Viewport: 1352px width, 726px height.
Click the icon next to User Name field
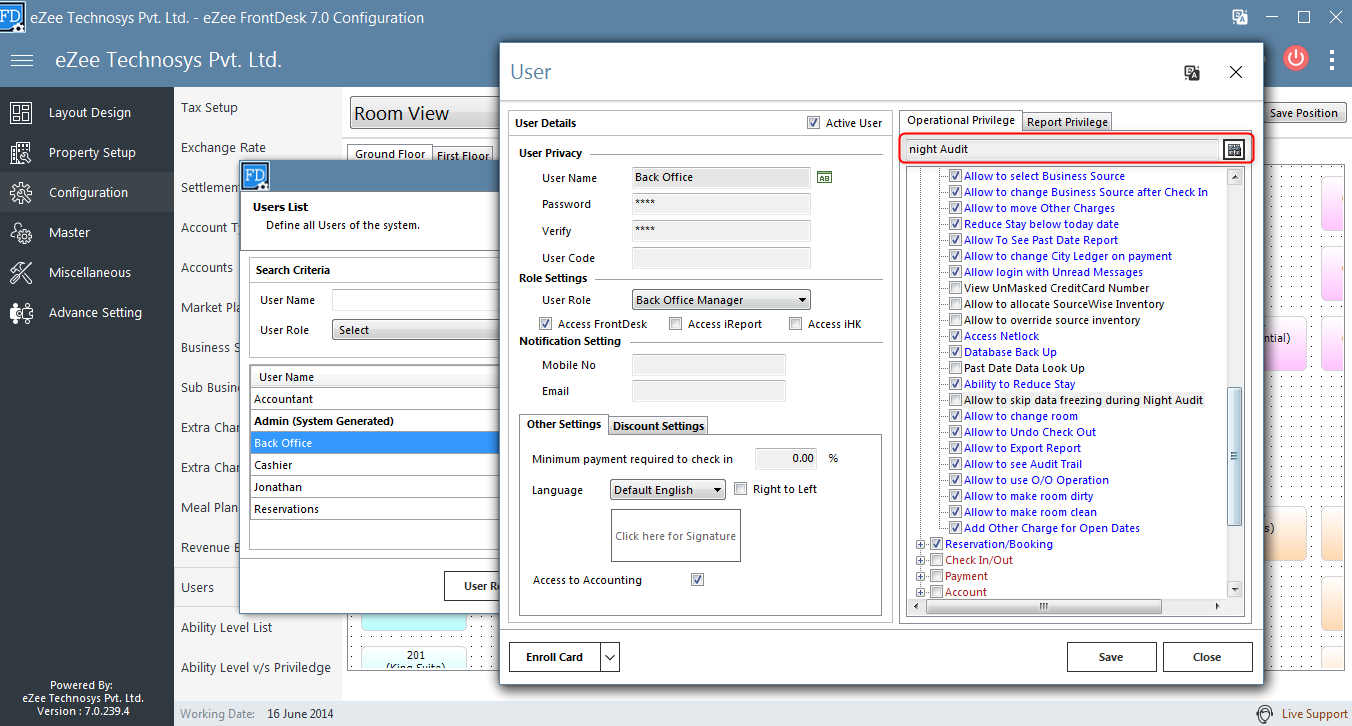tap(824, 177)
